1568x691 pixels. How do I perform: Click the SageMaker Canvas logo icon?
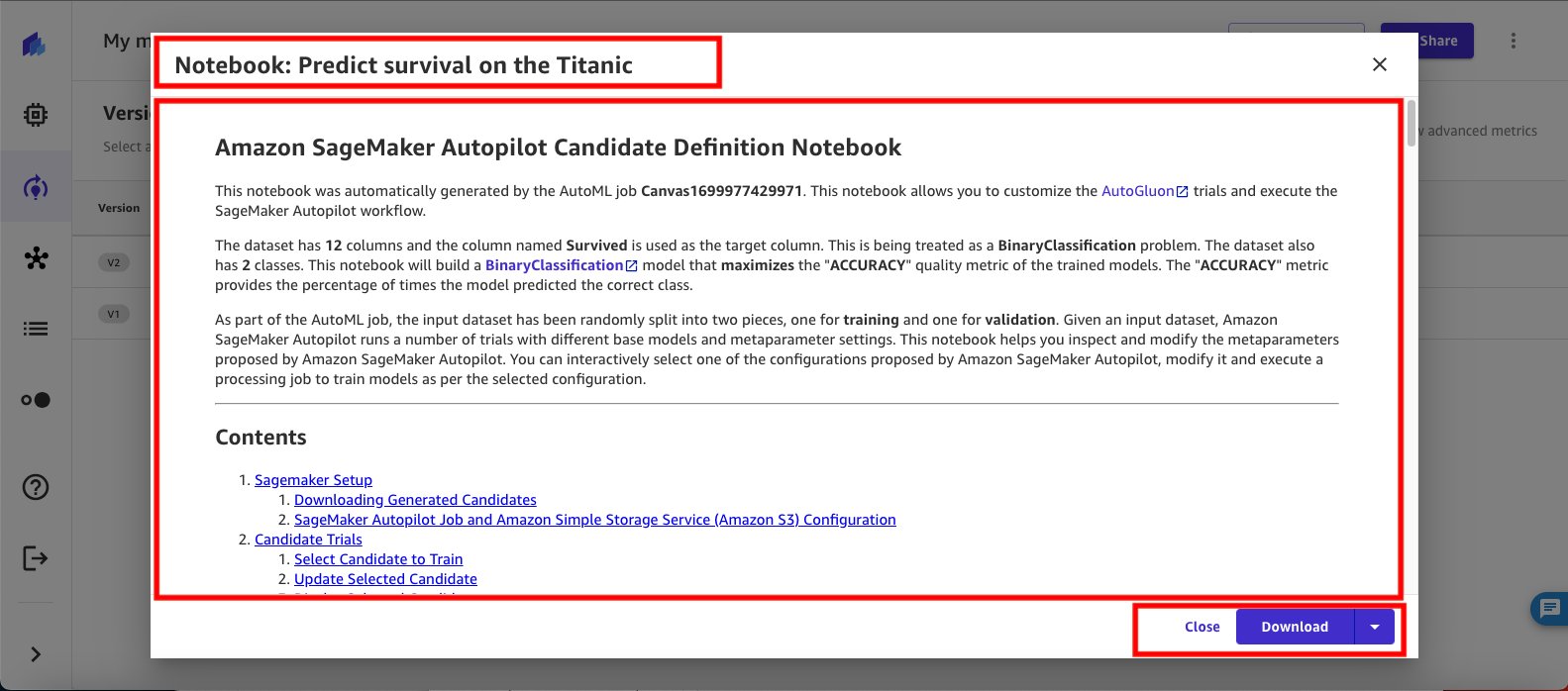tap(35, 45)
